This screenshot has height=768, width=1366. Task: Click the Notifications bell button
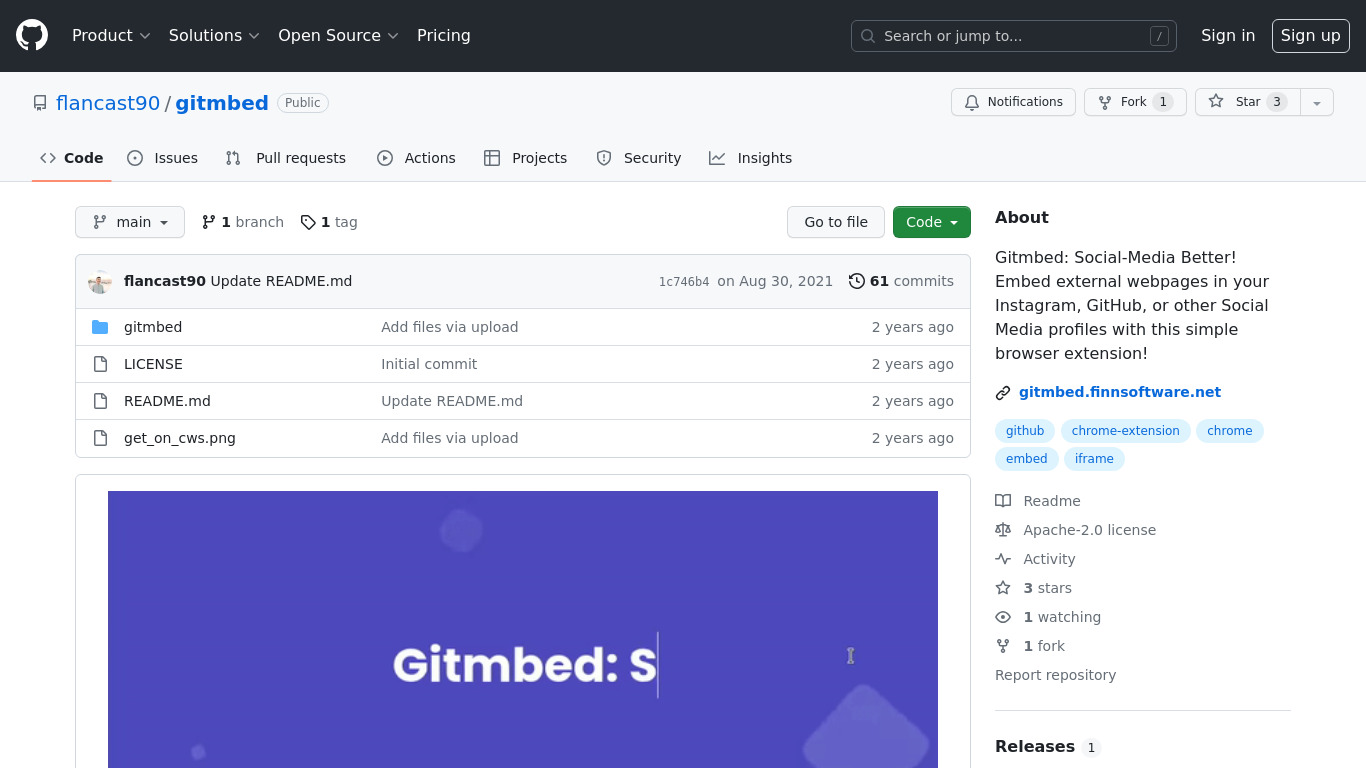click(x=1013, y=102)
